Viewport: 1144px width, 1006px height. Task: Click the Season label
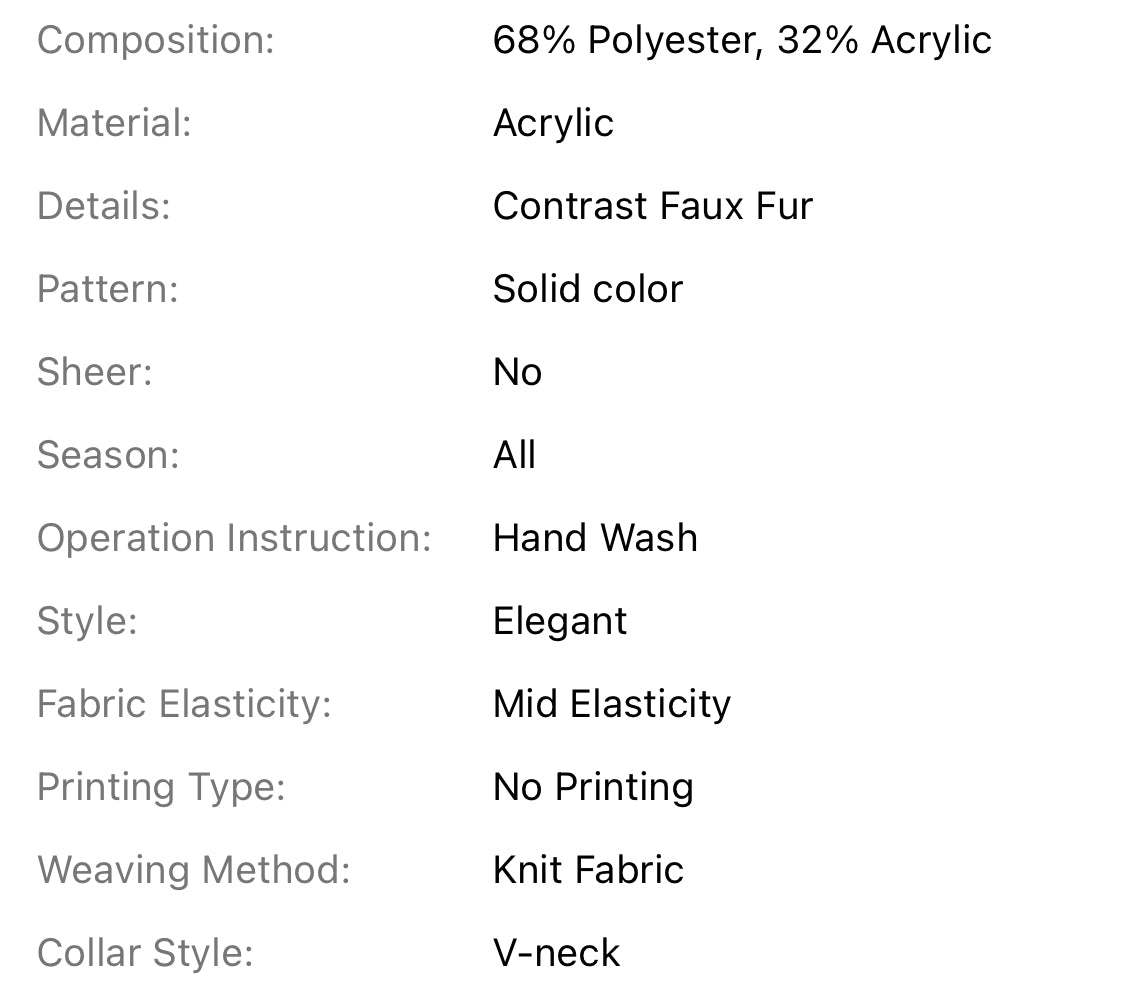[108, 456]
